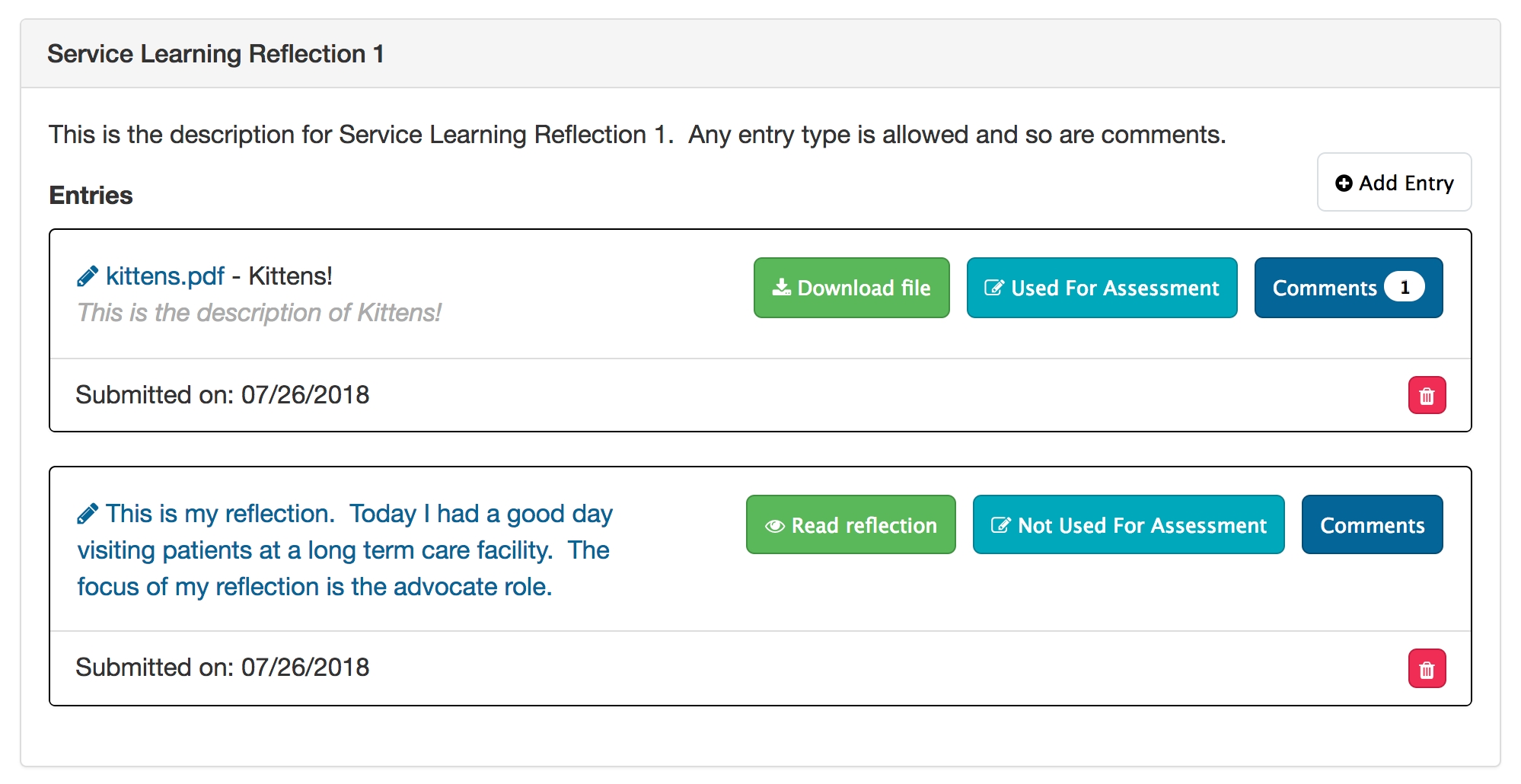This screenshot has height=784, width=1521.
Task: Click the pencil edit icon beside kittens.pdf
Action: coord(88,276)
